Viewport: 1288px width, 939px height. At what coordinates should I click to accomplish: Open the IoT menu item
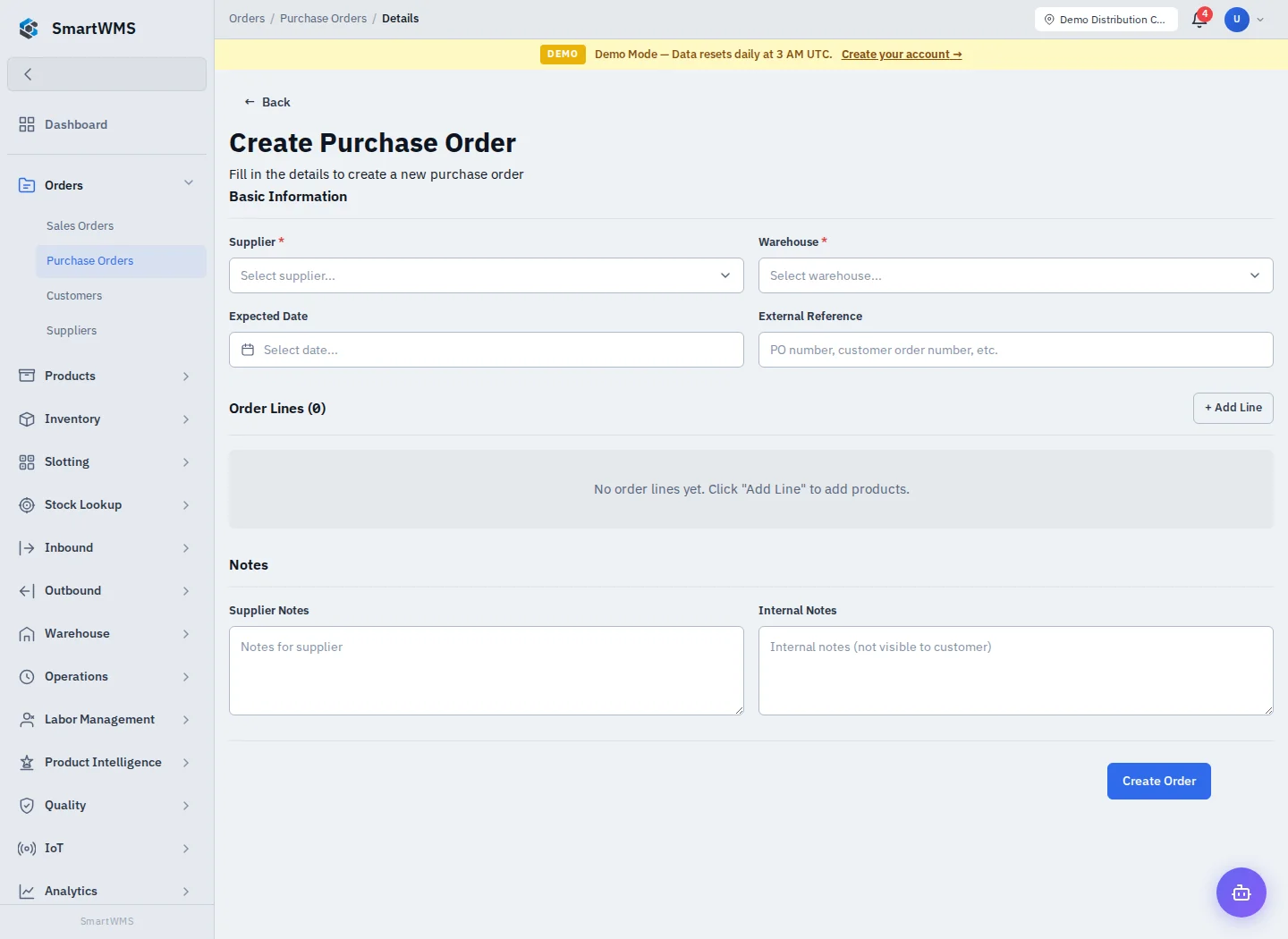(106, 848)
